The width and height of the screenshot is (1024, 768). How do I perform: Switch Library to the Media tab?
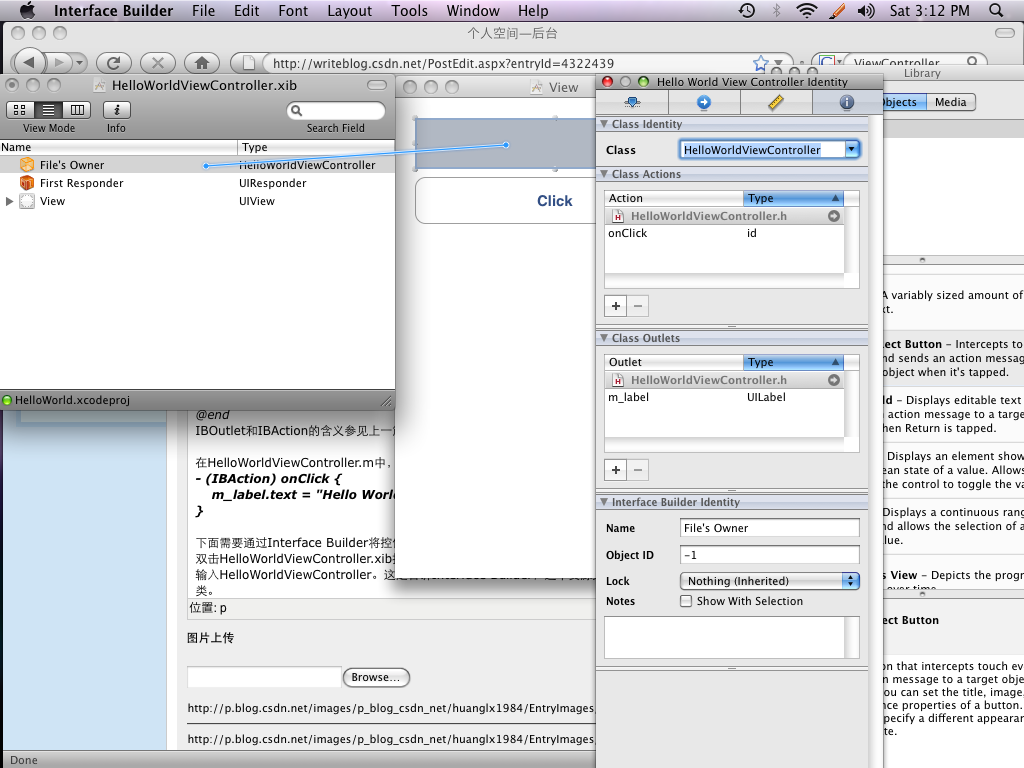click(x=950, y=102)
